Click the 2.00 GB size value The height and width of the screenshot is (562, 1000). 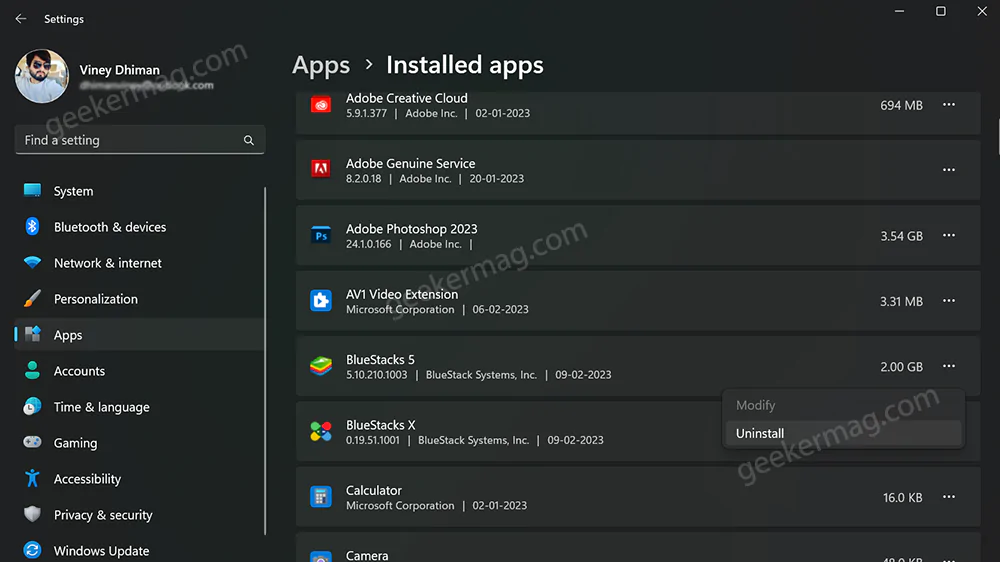coord(901,367)
